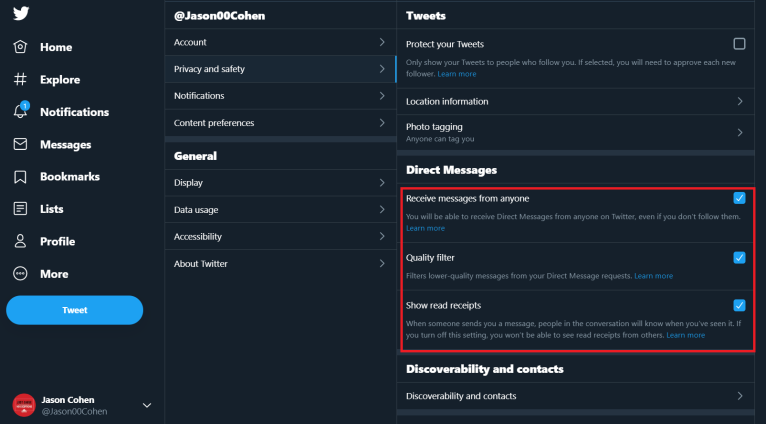766x424 pixels.
Task: Open Messages envelope icon
Action: pyautogui.click(x=20, y=144)
